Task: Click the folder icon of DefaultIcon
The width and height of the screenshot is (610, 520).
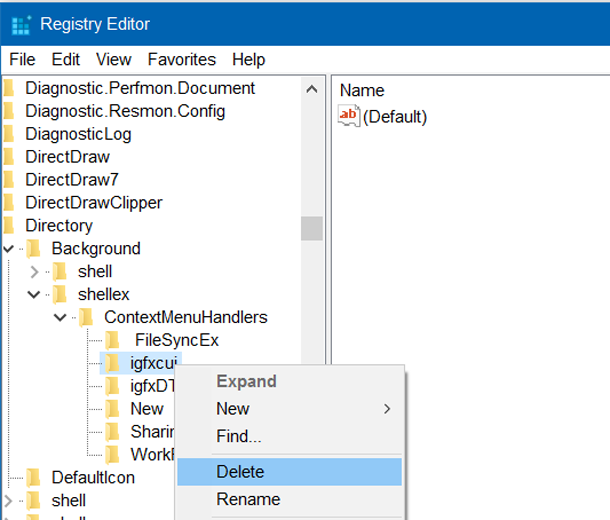Action: click(34, 478)
